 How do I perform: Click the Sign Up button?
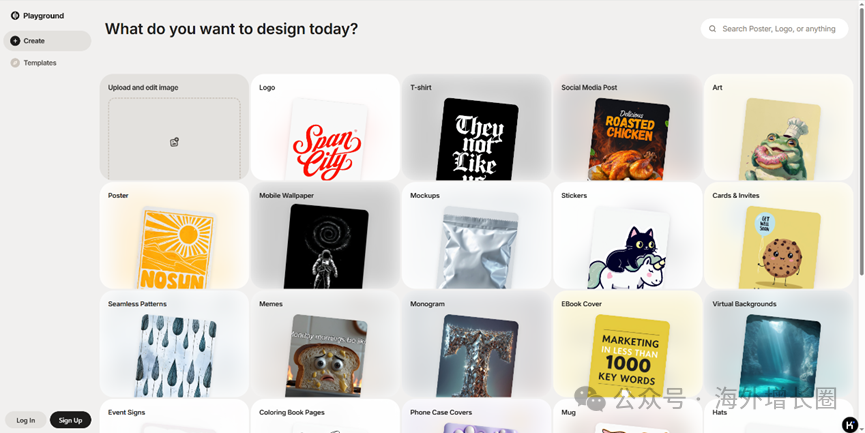(71, 420)
